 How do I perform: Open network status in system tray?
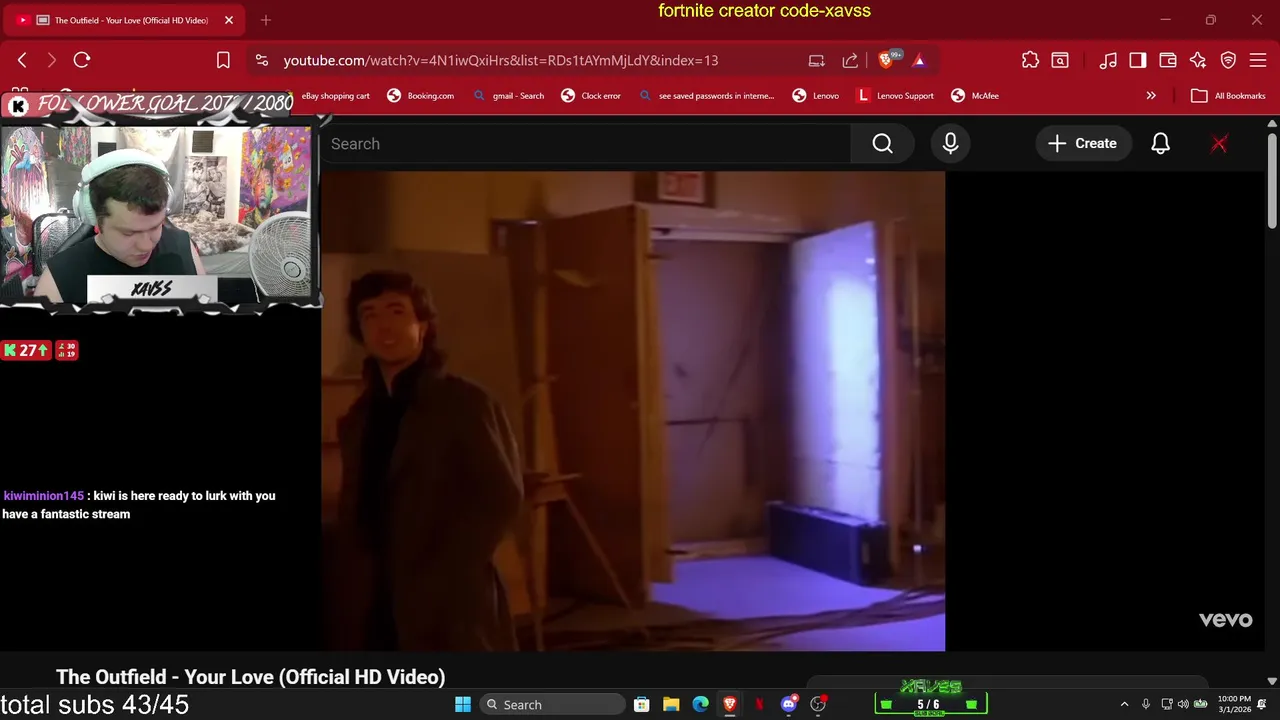1167,705
